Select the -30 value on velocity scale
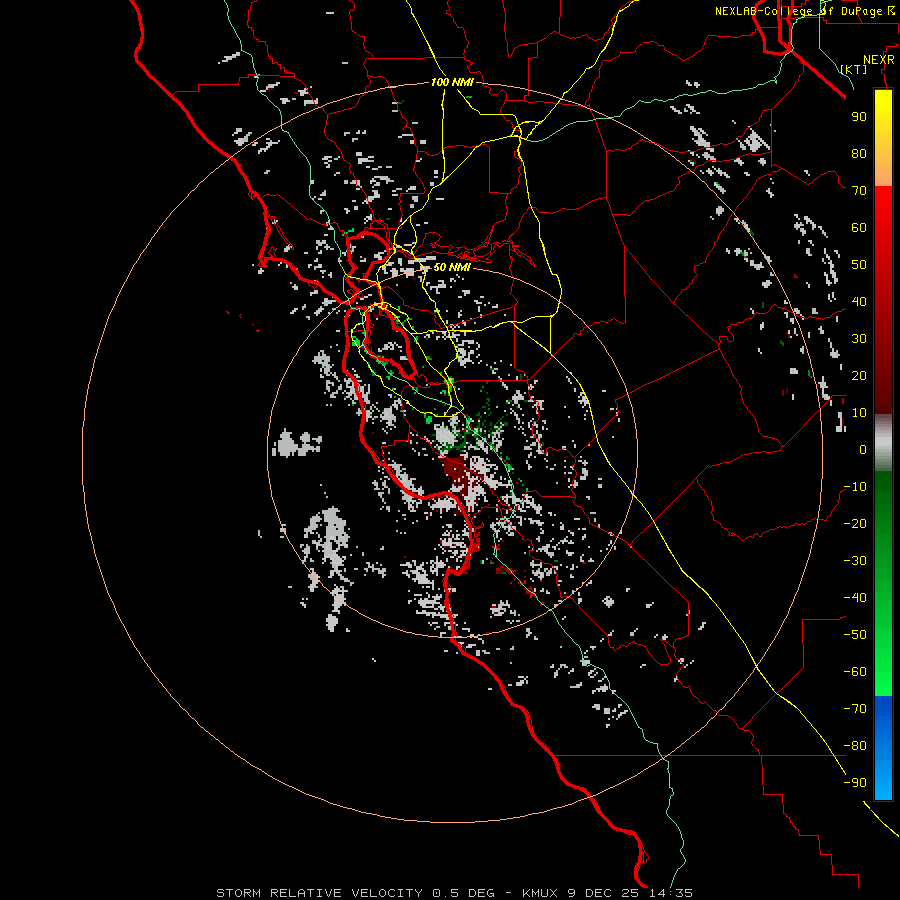Screen dimensions: 900x900 coord(855,561)
